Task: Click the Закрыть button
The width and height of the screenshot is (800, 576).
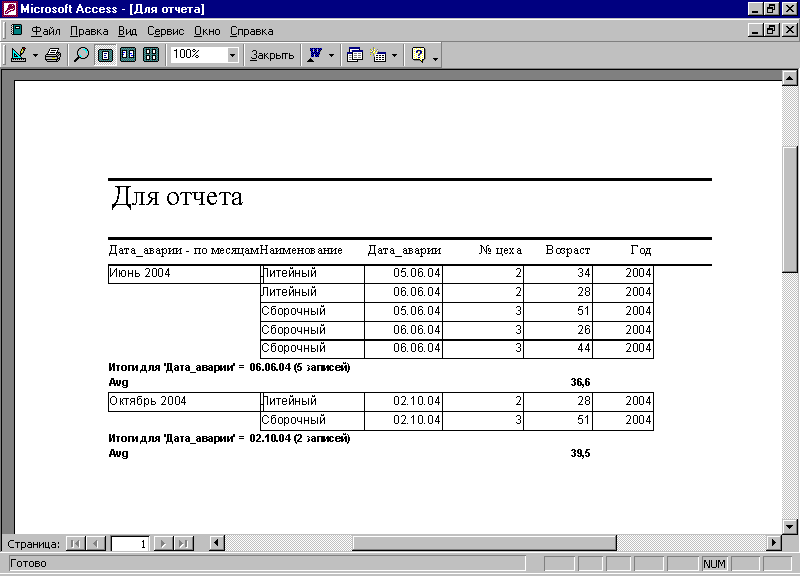Action: coord(272,55)
